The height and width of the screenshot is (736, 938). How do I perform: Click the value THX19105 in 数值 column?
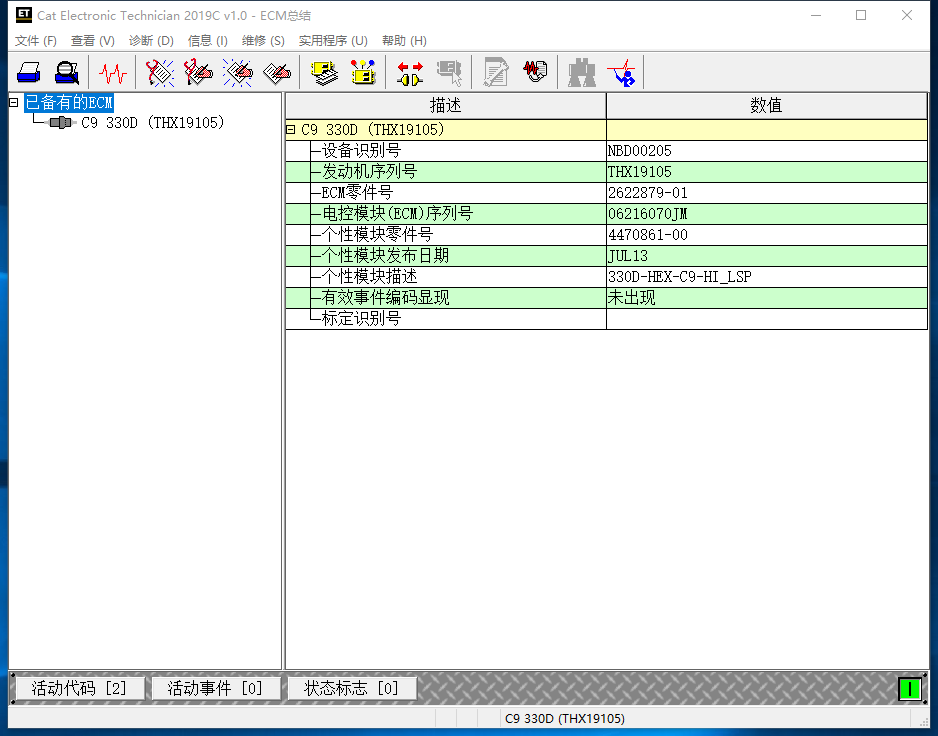point(639,172)
